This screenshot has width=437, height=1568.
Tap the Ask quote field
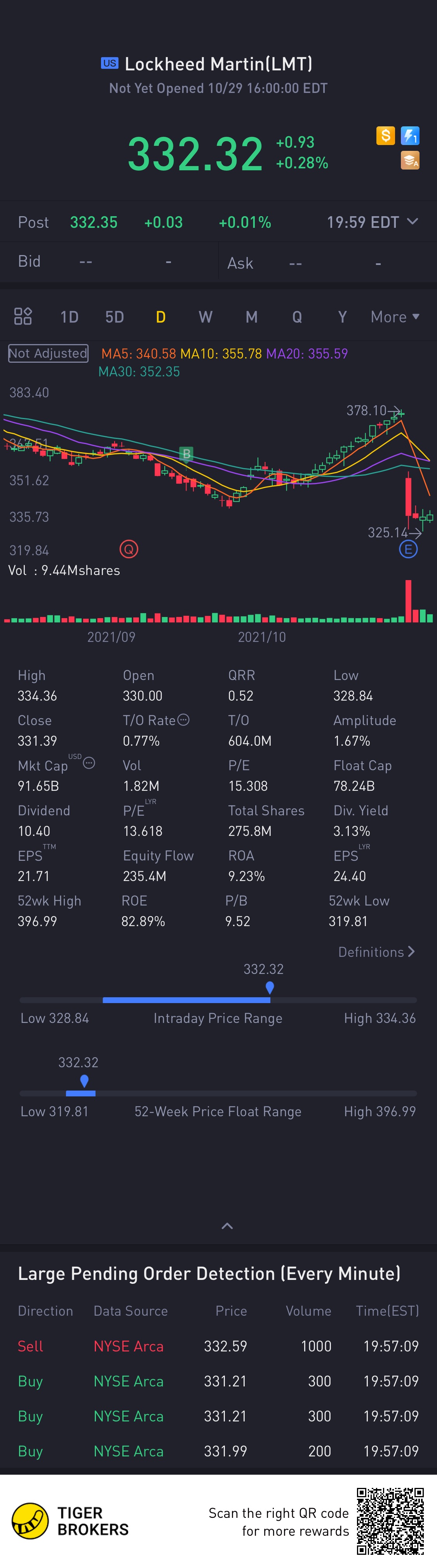[328, 262]
